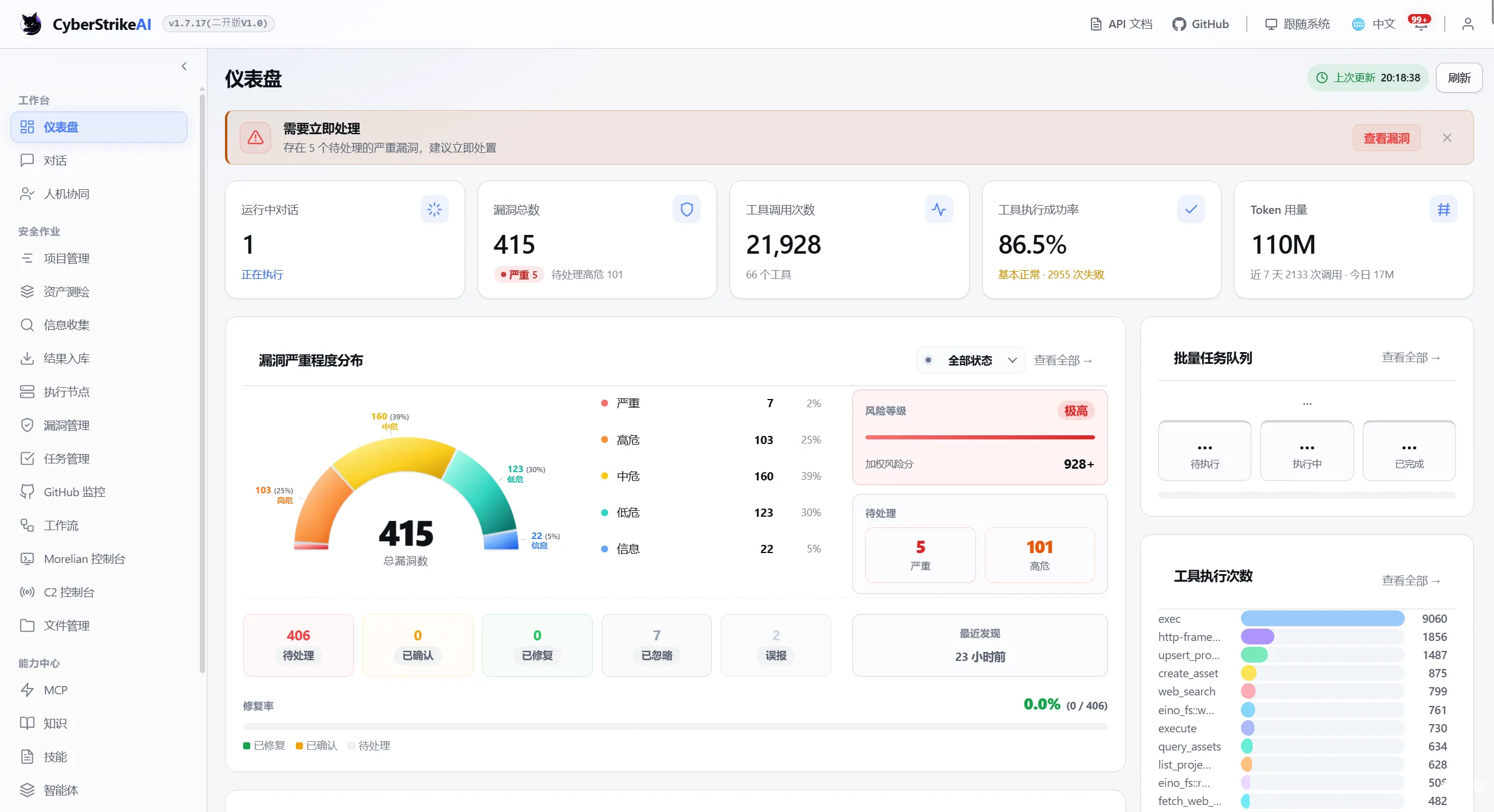1494x812 pixels.
Task: Click the 技能 document icon
Action: 27,757
